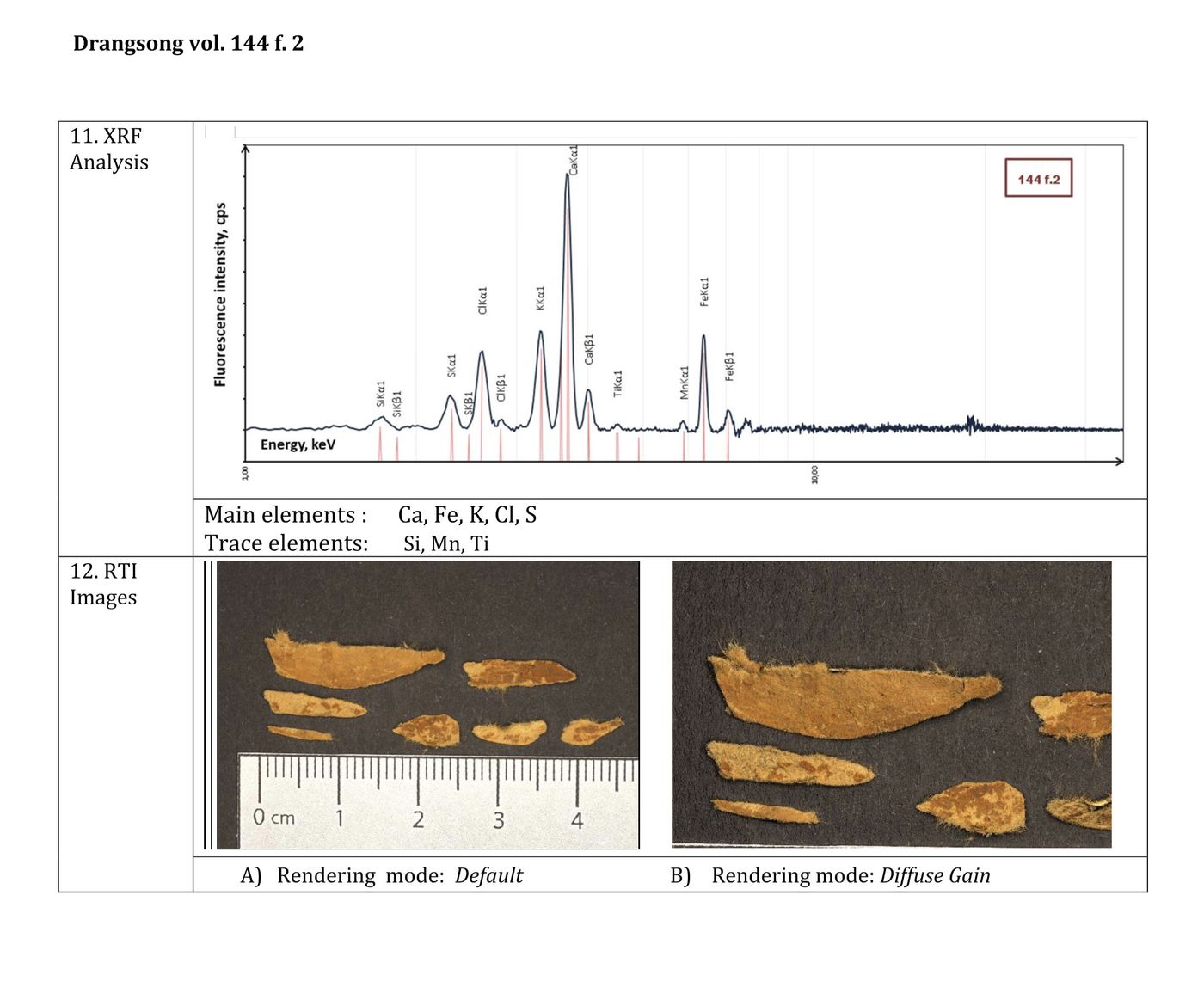Click the Default mode RTI image with ruler

tap(428, 705)
